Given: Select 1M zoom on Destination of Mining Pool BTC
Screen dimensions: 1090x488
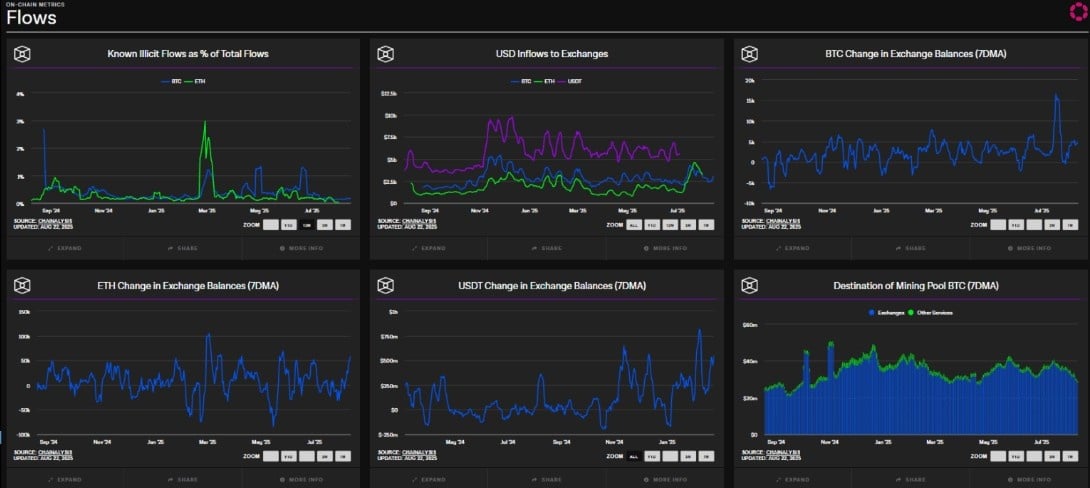Looking at the screenshot, I should 1071,457.
